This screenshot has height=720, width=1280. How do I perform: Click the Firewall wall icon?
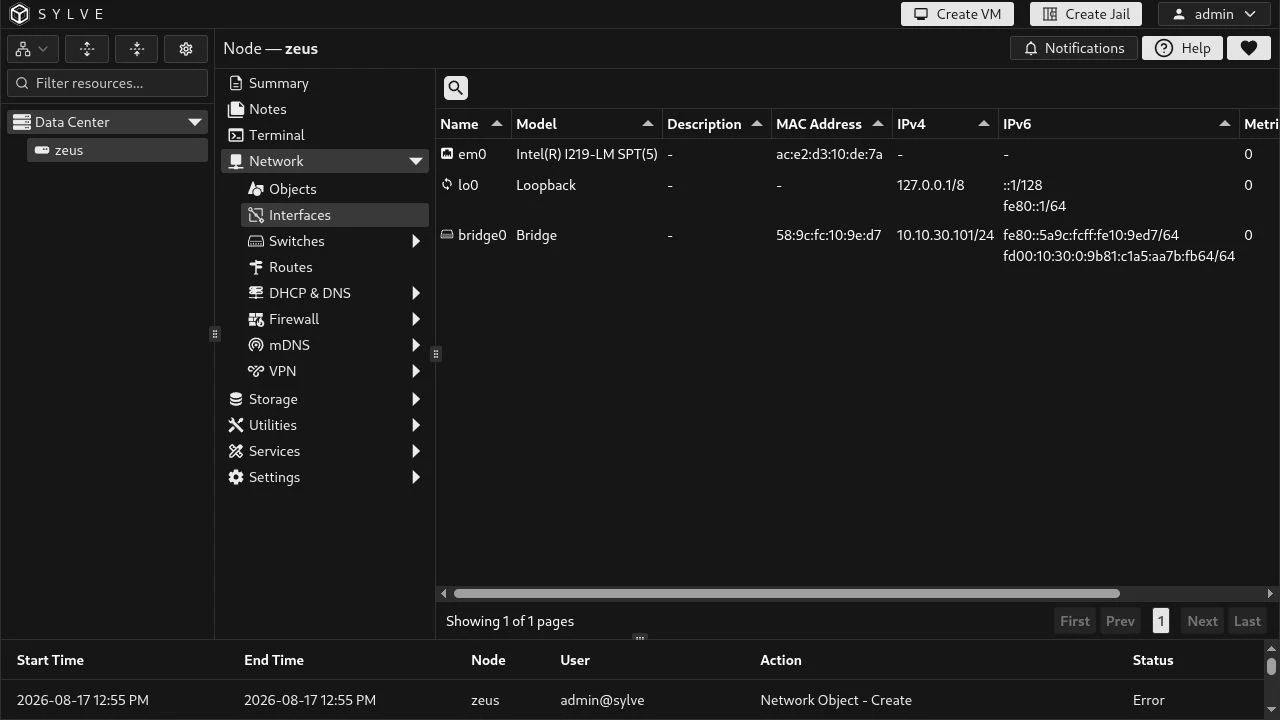point(256,319)
